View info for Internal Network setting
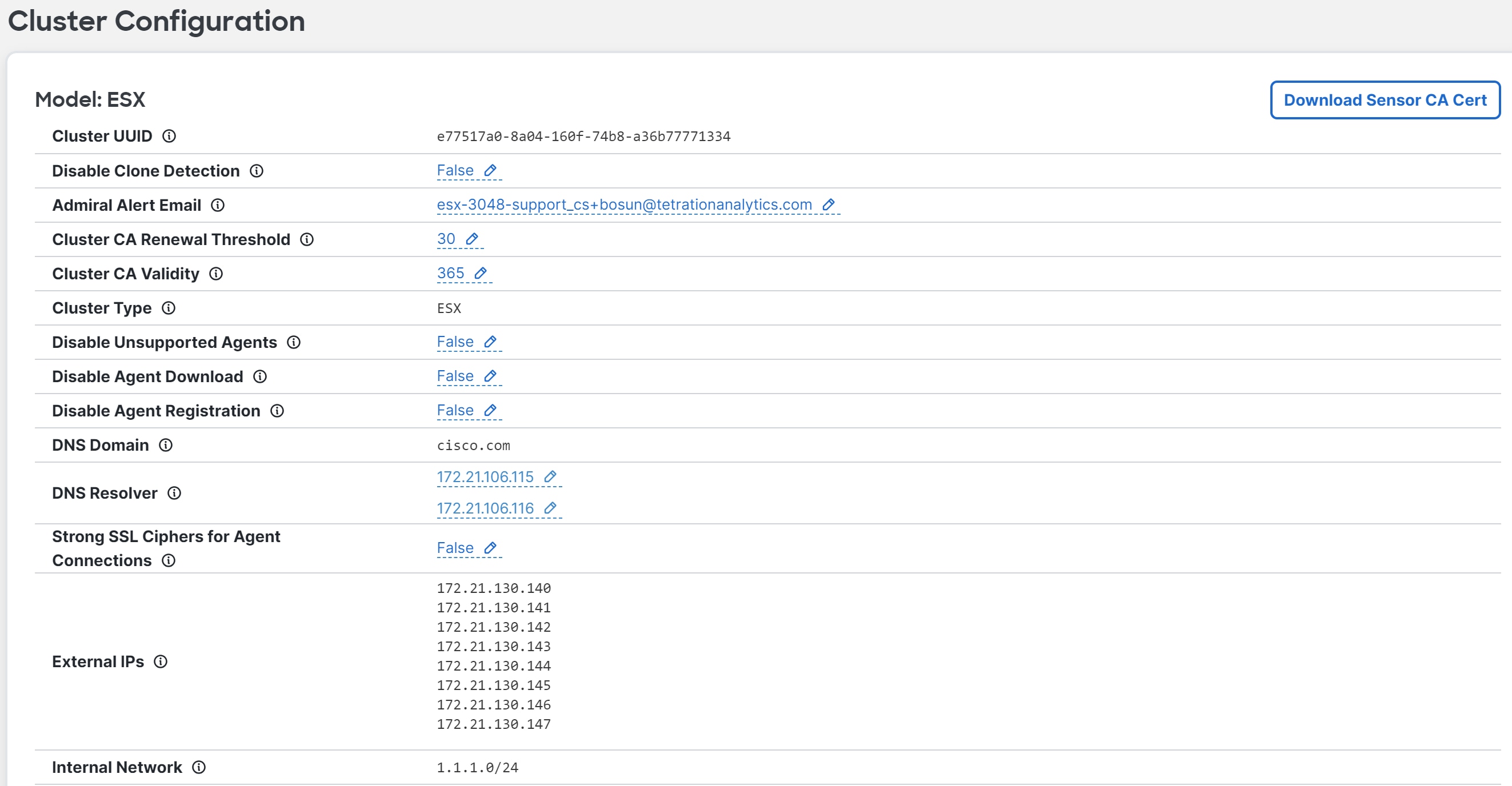Viewport: 1512px width, 786px height. pyautogui.click(x=200, y=767)
